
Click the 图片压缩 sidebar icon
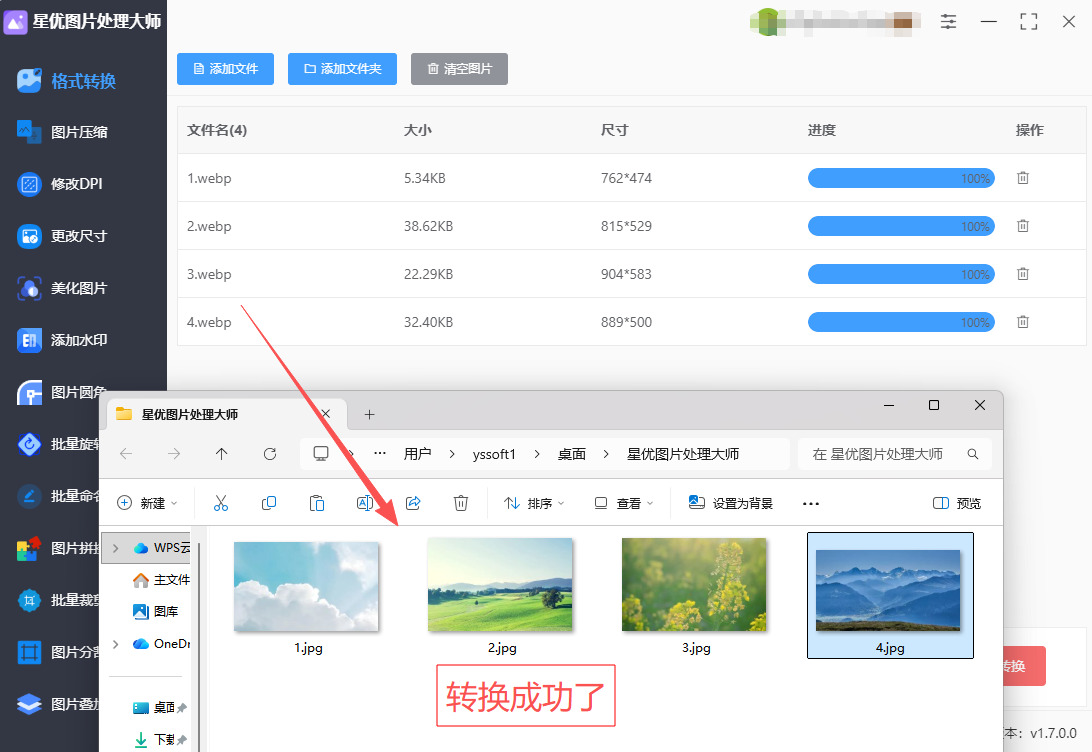pyautogui.click(x=29, y=132)
